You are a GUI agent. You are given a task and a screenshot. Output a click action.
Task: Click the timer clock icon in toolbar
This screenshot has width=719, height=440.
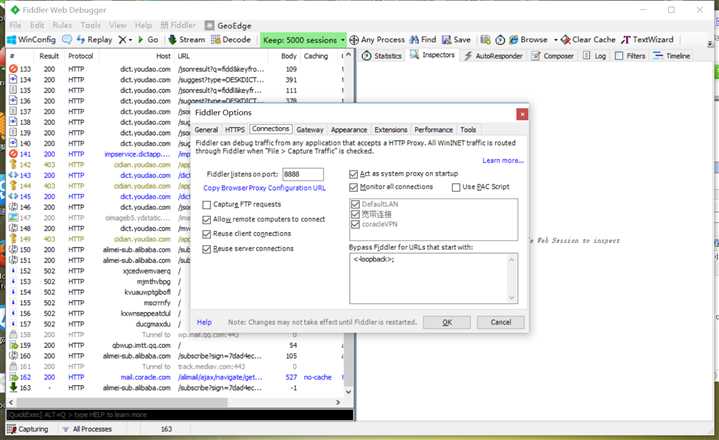(x=500, y=40)
